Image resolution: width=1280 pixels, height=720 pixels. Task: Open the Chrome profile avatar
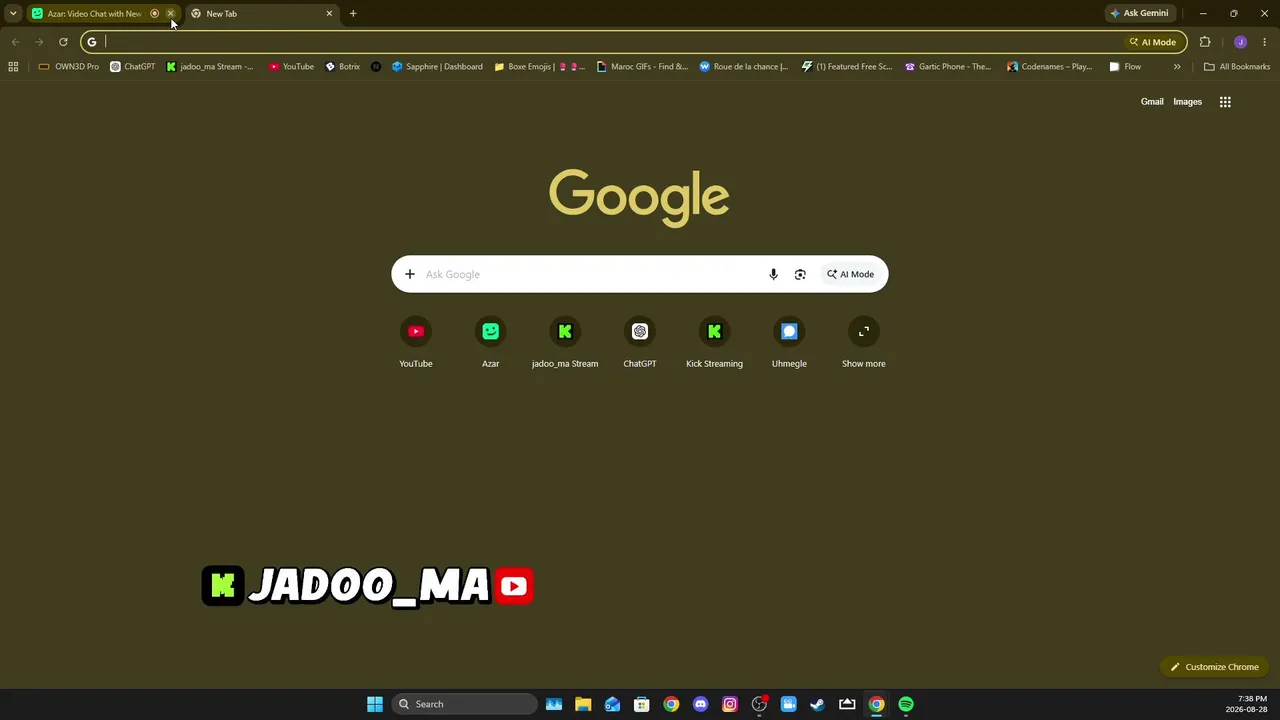1240,42
